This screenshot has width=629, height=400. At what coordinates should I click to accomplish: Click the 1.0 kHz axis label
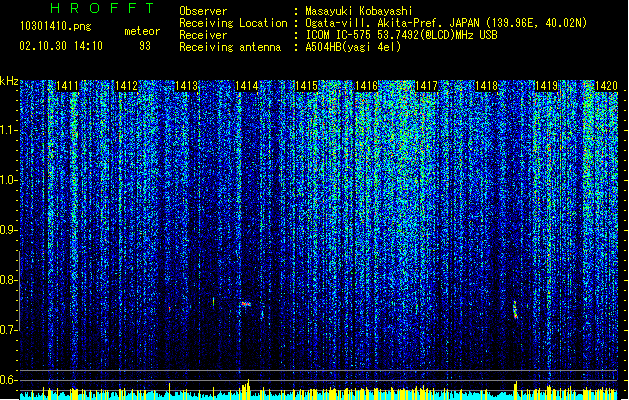pyautogui.click(x=8, y=180)
